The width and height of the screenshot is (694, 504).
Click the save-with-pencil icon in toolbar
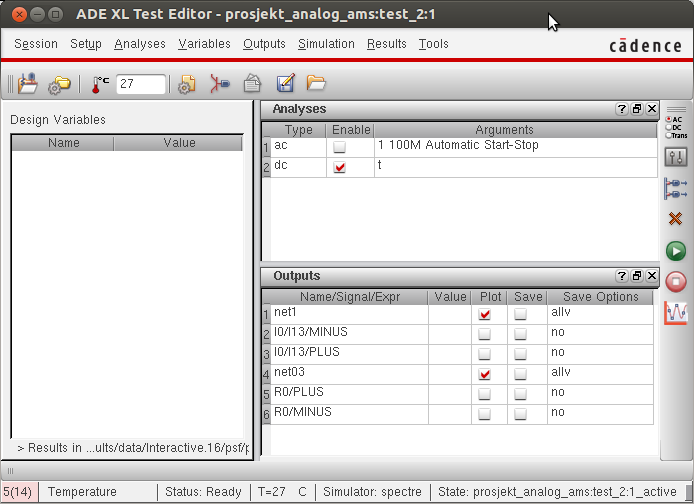point(285,83)
